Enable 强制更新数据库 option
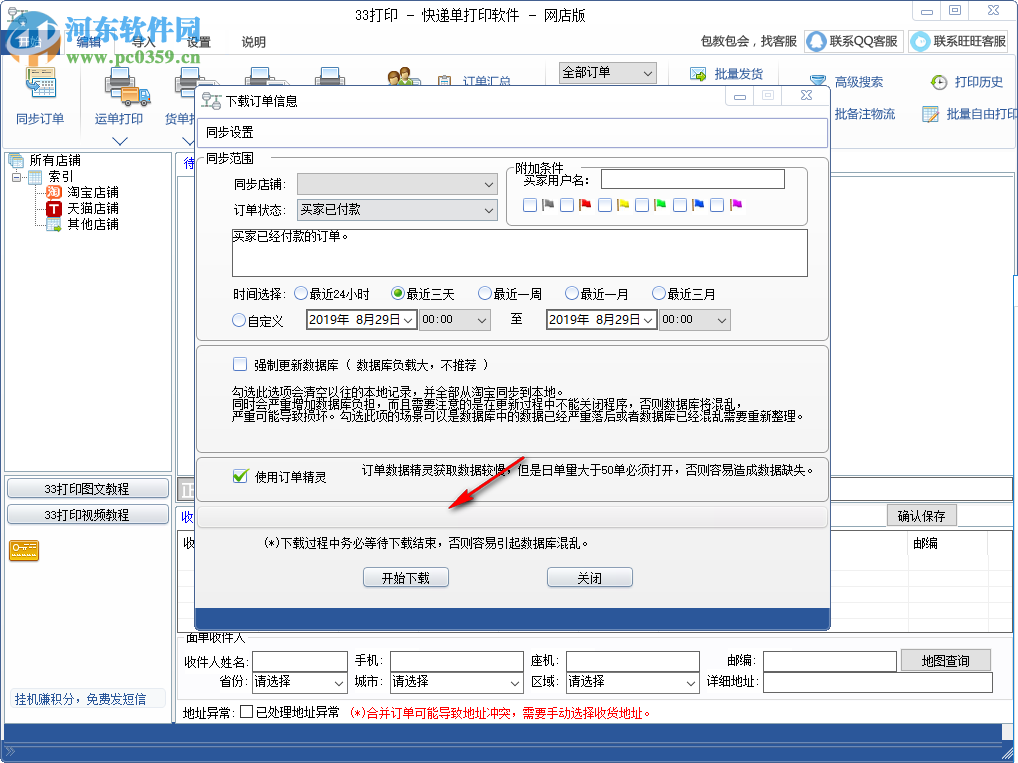Viewport: 1018px width, 763px height. point(240,364)
